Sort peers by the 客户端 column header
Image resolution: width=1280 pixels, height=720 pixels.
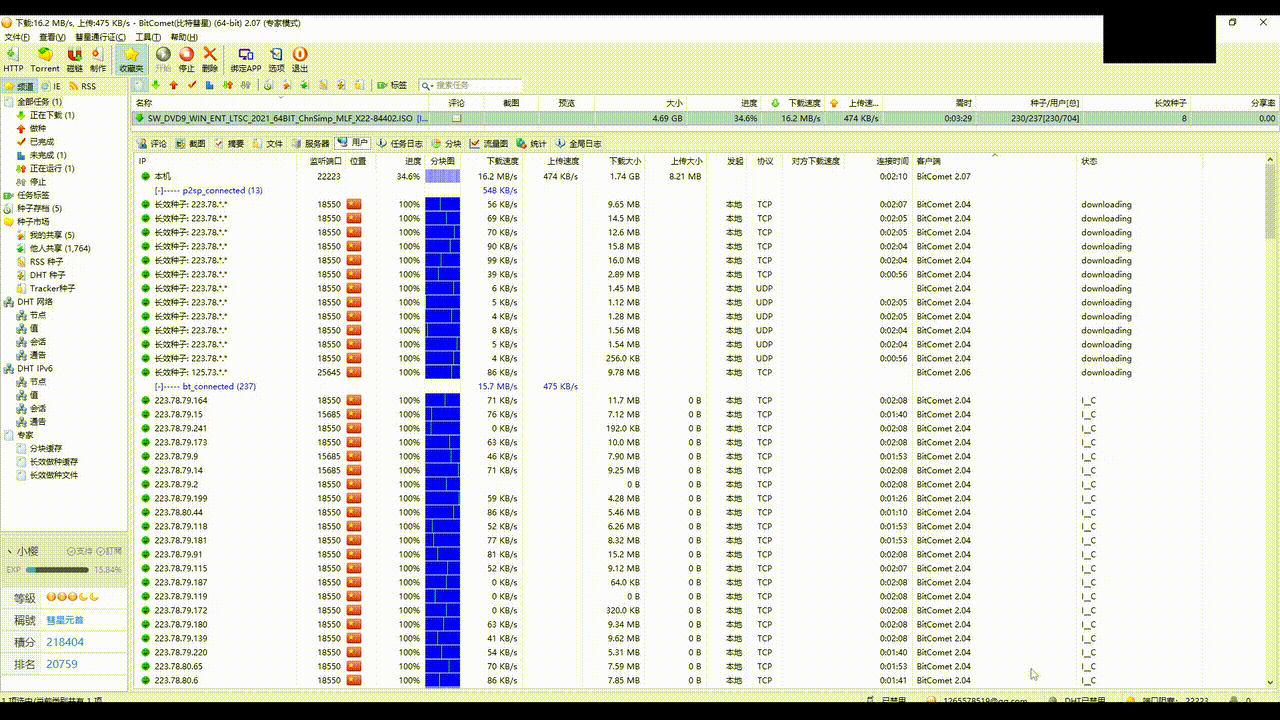pos(994,161)
